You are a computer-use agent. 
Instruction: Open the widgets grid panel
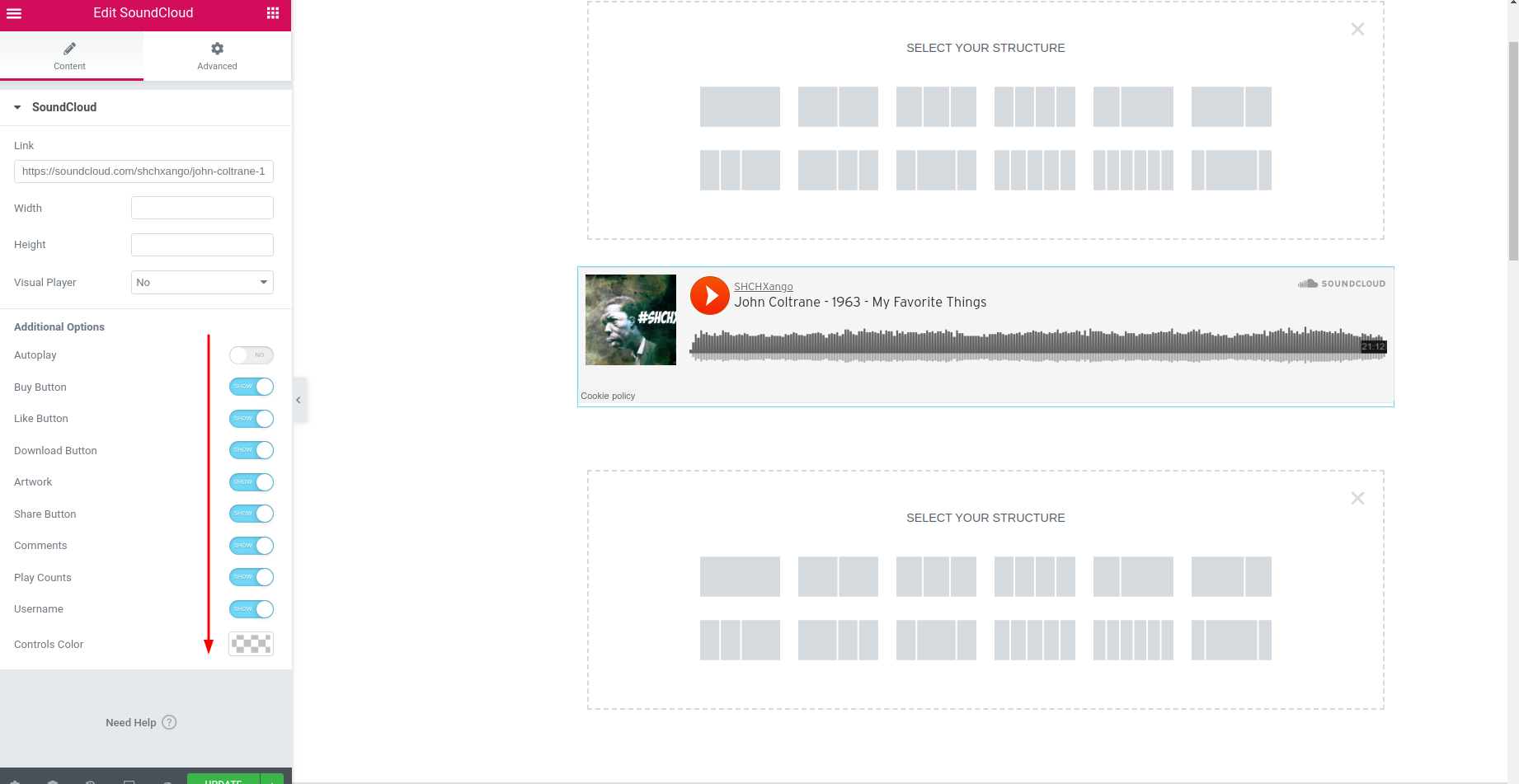point(273,13)
